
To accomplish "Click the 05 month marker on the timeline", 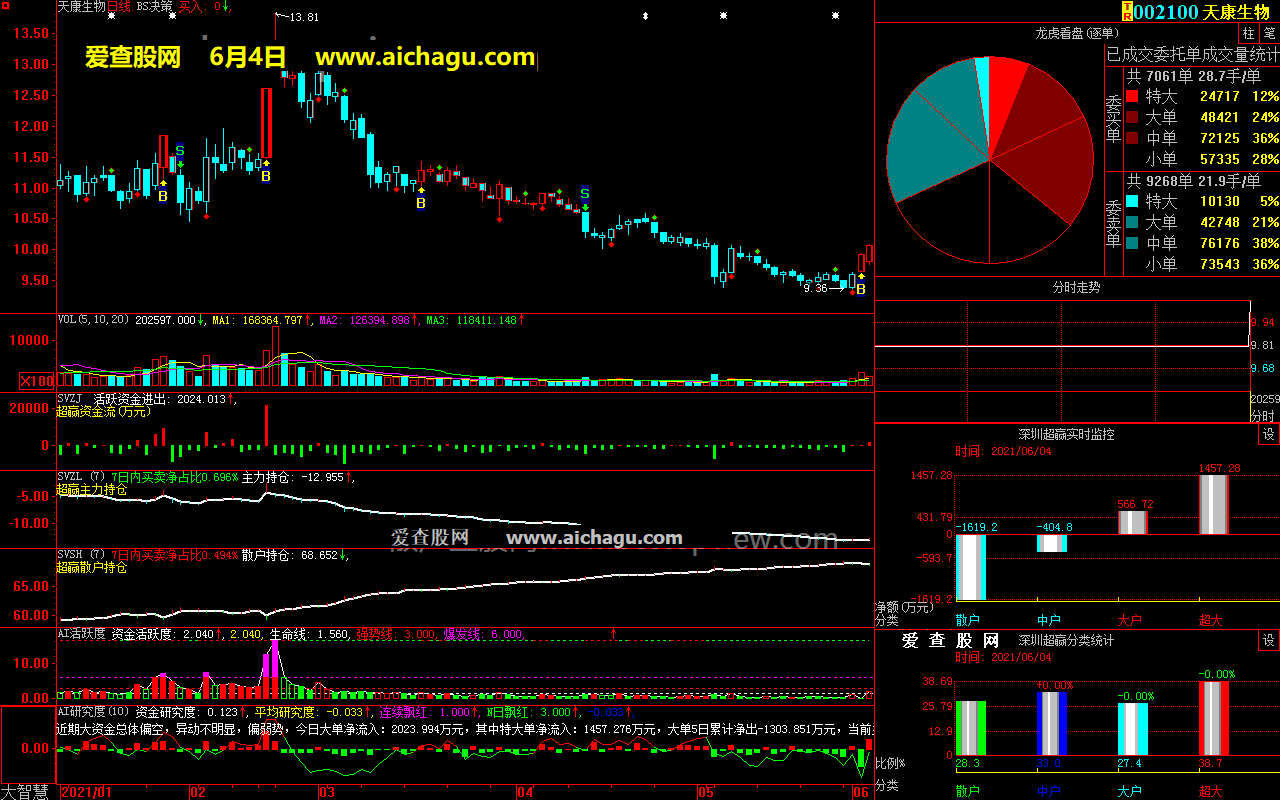I will click(x=707, y=792).
